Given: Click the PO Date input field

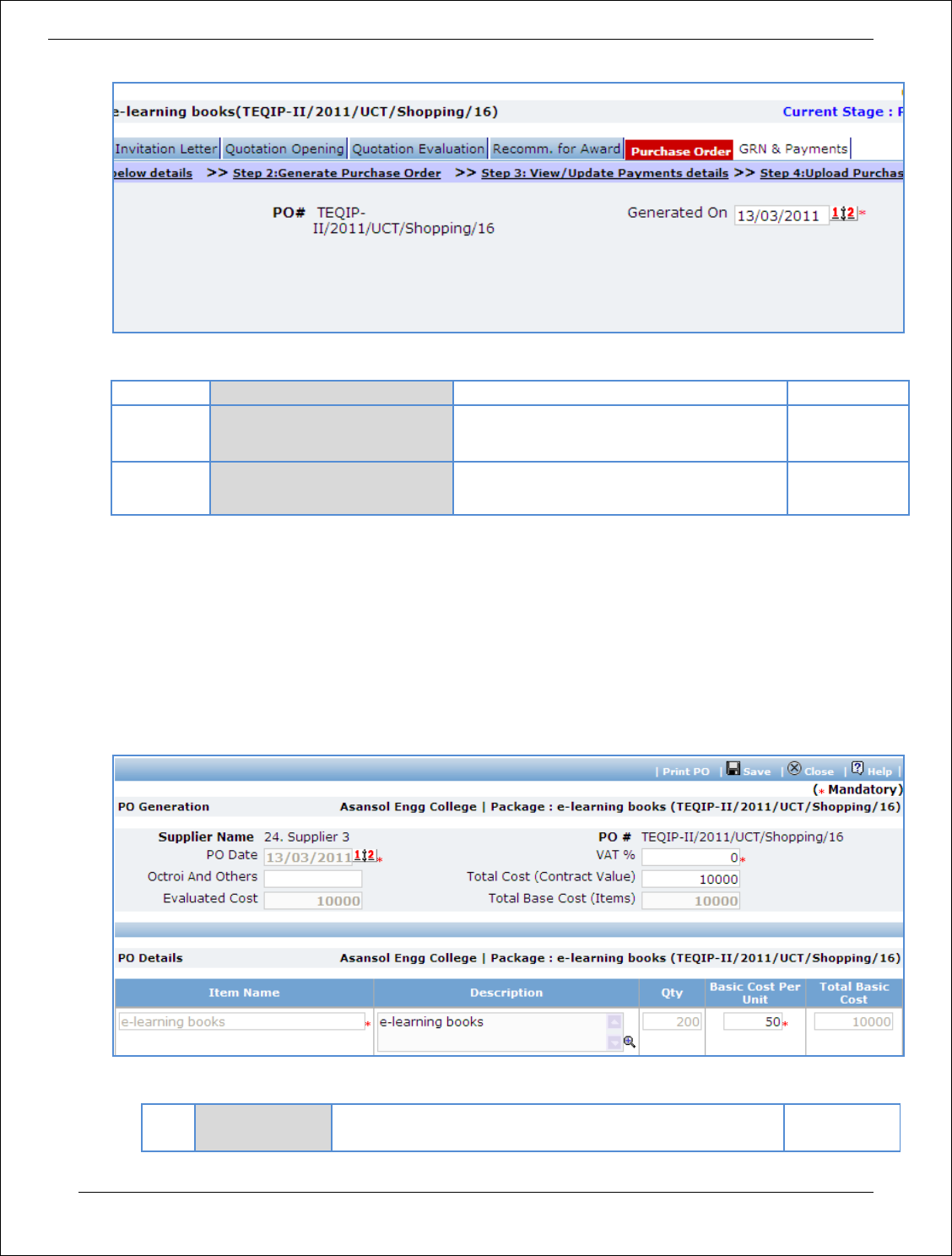Looking at the screenshot, I should pos(308,857).
